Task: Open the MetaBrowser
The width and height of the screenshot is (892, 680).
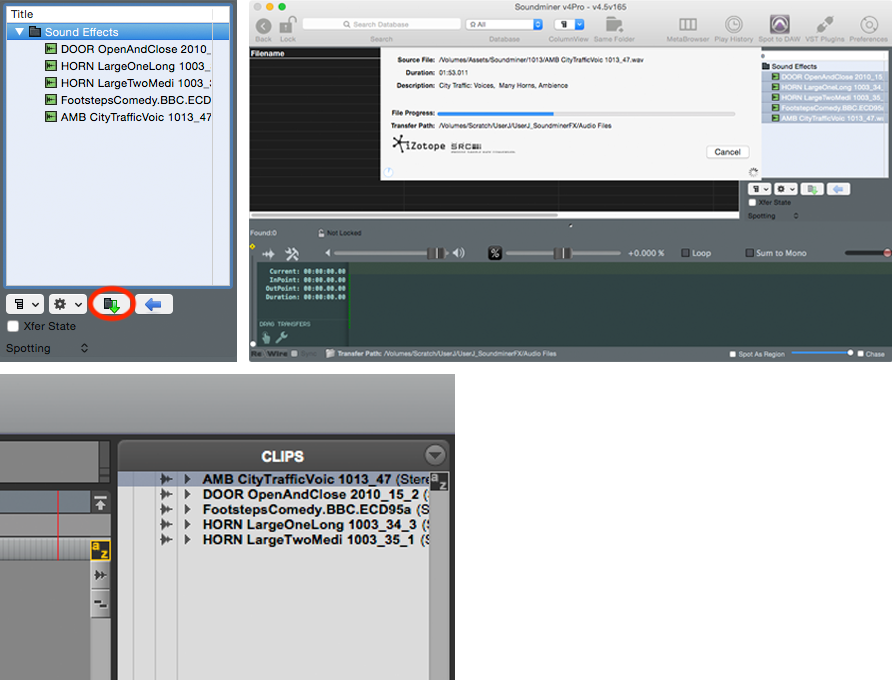Action: point(688,24)
